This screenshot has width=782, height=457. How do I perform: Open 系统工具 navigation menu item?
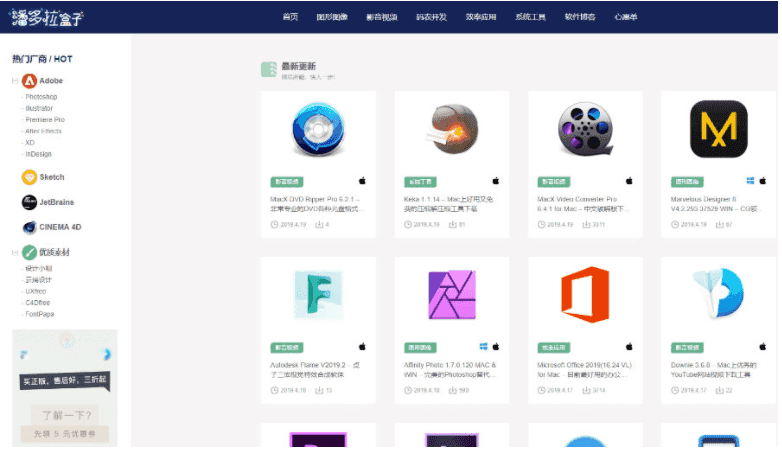(x=530, y=17)
